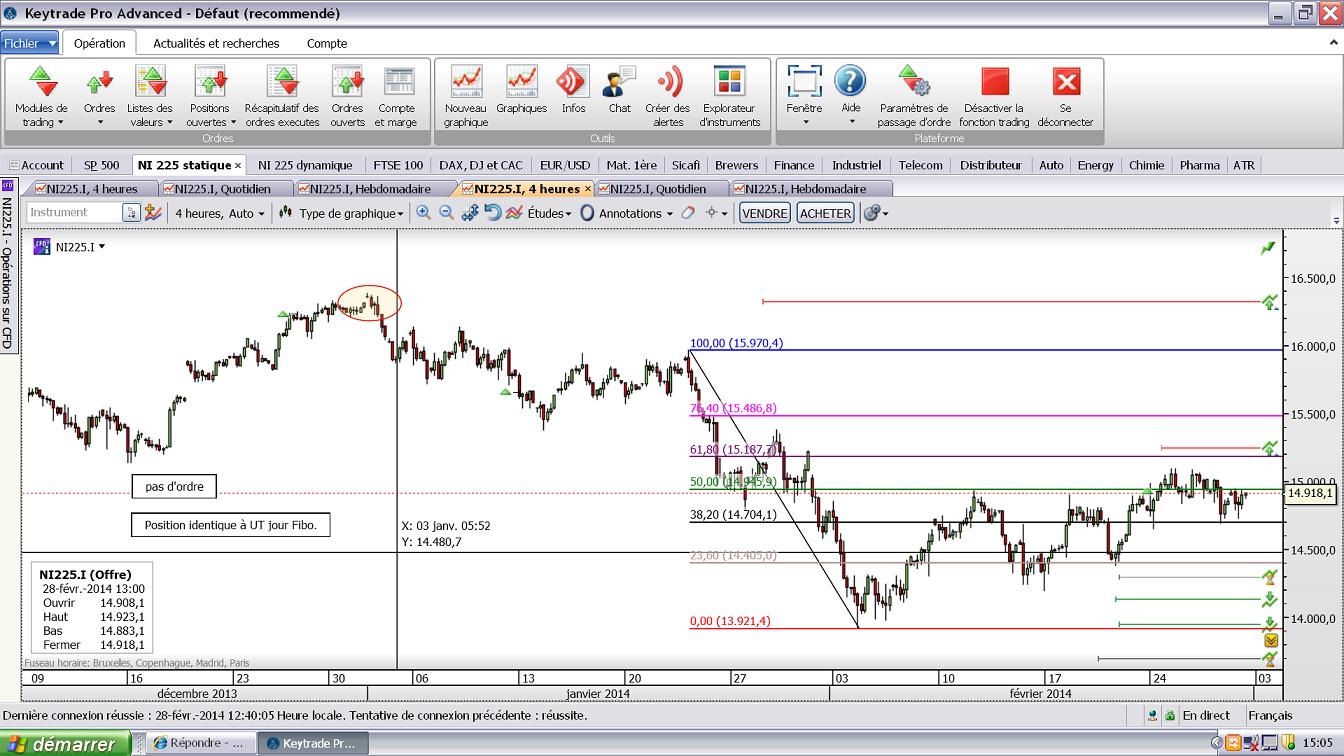Launch the Chat tool
Viewport: 1344px width, 756px height.
coord(620,90)
